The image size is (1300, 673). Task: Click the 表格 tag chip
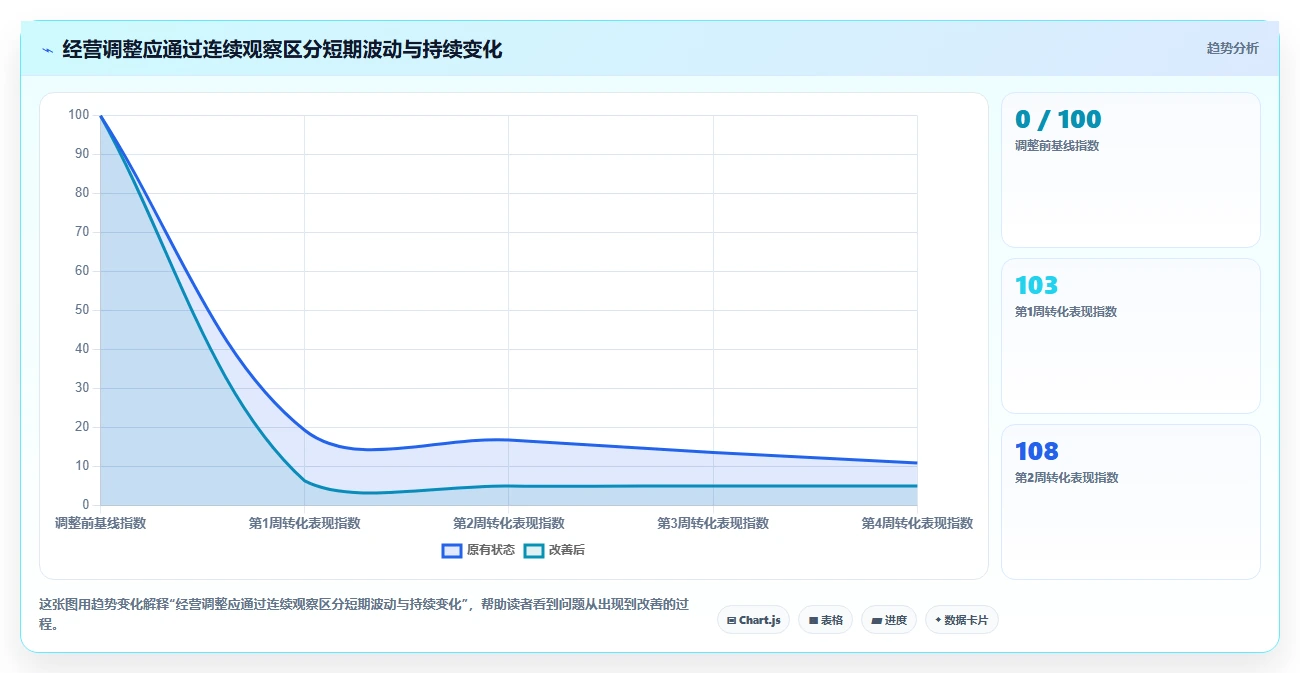pyautogui.click(x=825, y=620)
